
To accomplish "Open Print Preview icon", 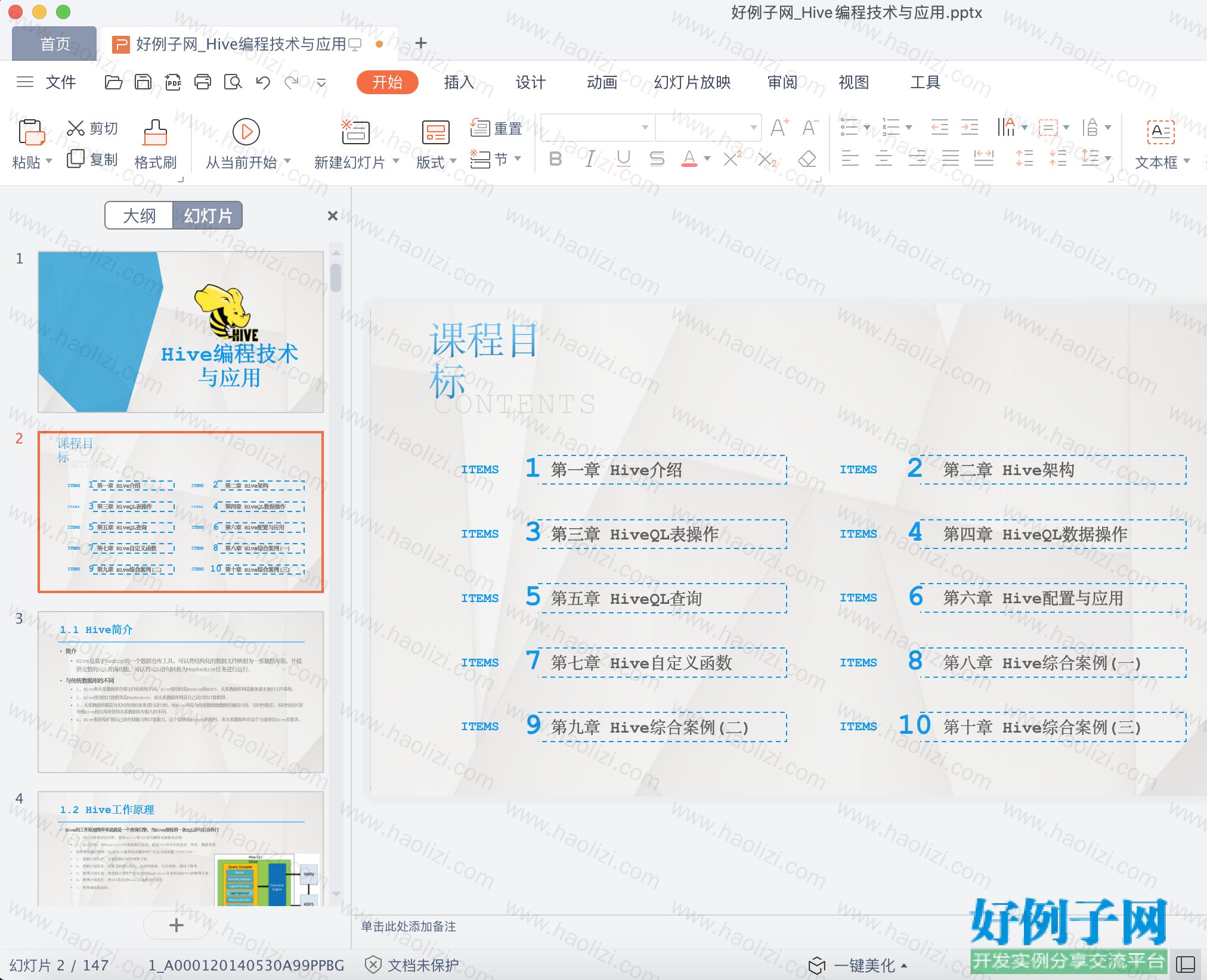I will tap(233, 82).
